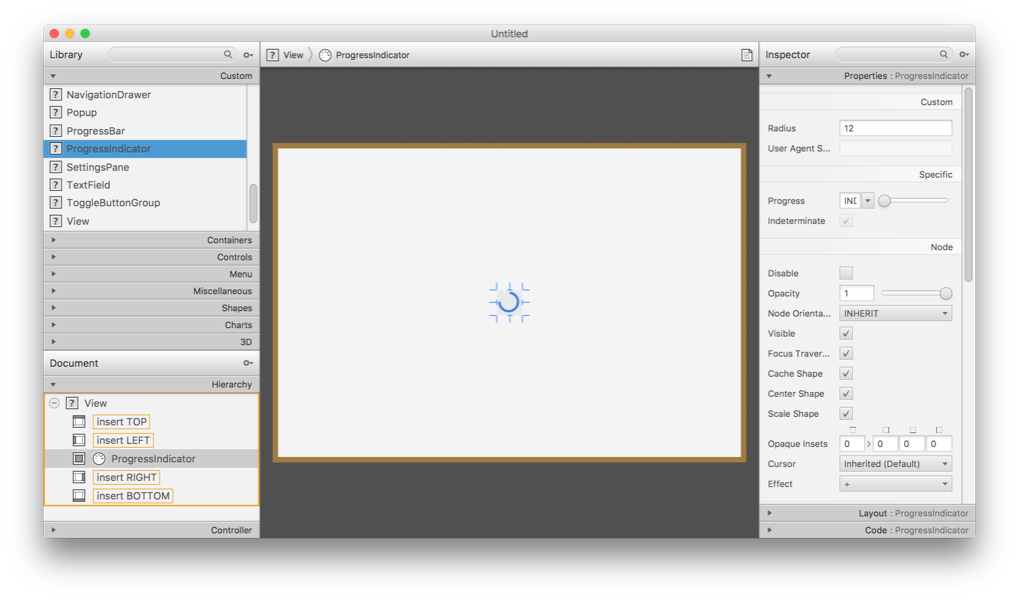Select ProgressIndicator in the Library list
Viewport: 1019px width, 600px height.
coord(145,149)
